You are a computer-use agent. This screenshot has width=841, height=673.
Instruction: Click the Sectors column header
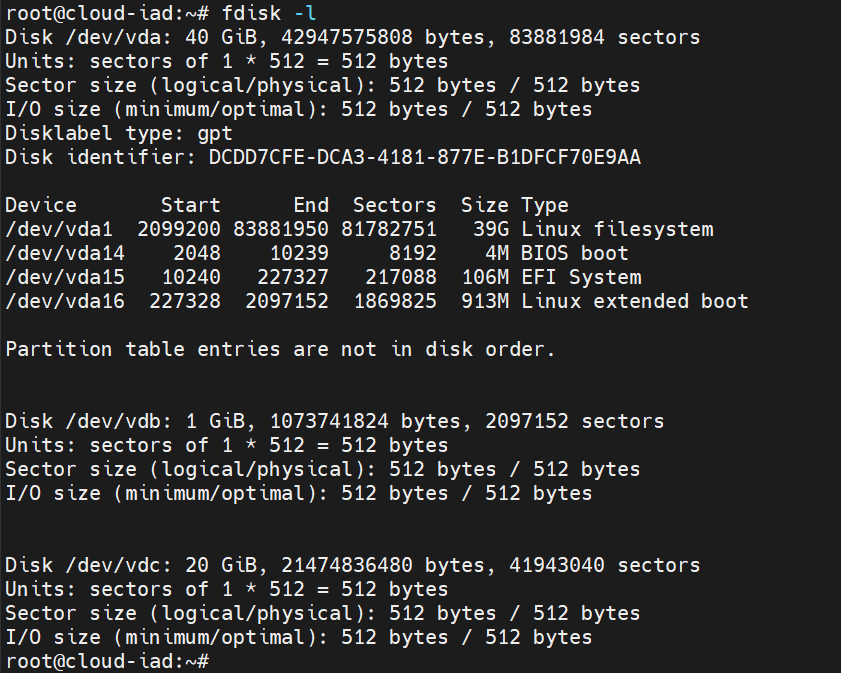[394, 205]
